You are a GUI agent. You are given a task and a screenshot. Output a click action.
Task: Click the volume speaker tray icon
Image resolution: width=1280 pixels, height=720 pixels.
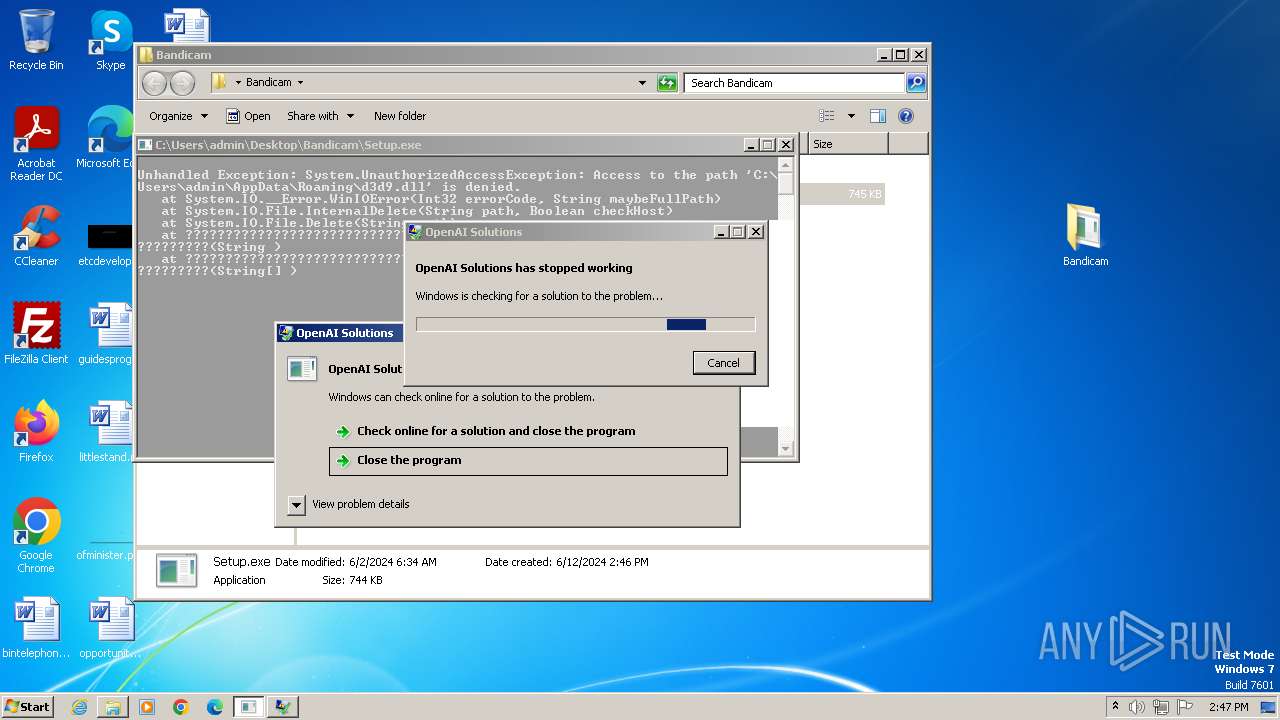pos(1136,707)
